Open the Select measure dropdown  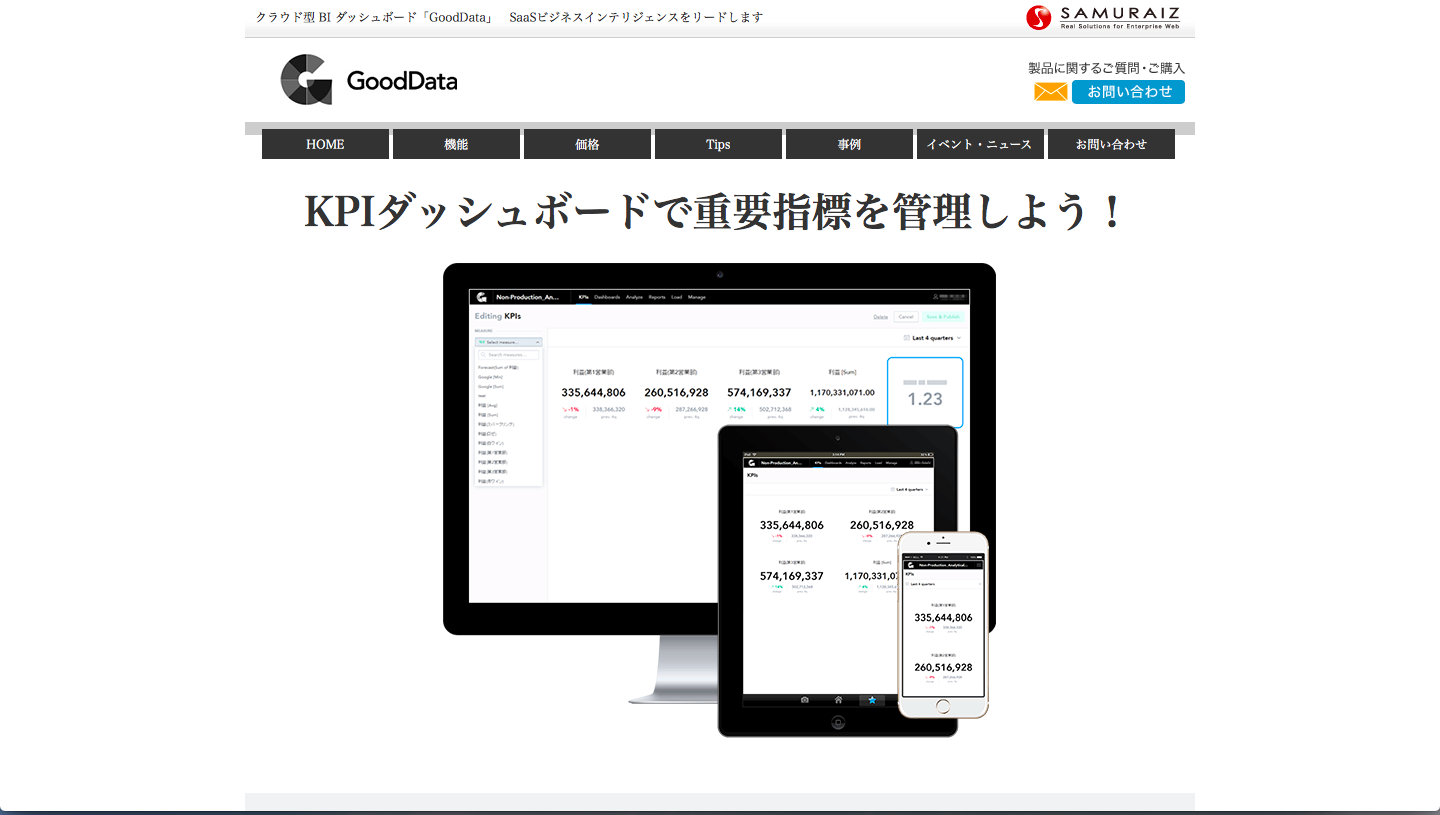click(x=510, y=343)
